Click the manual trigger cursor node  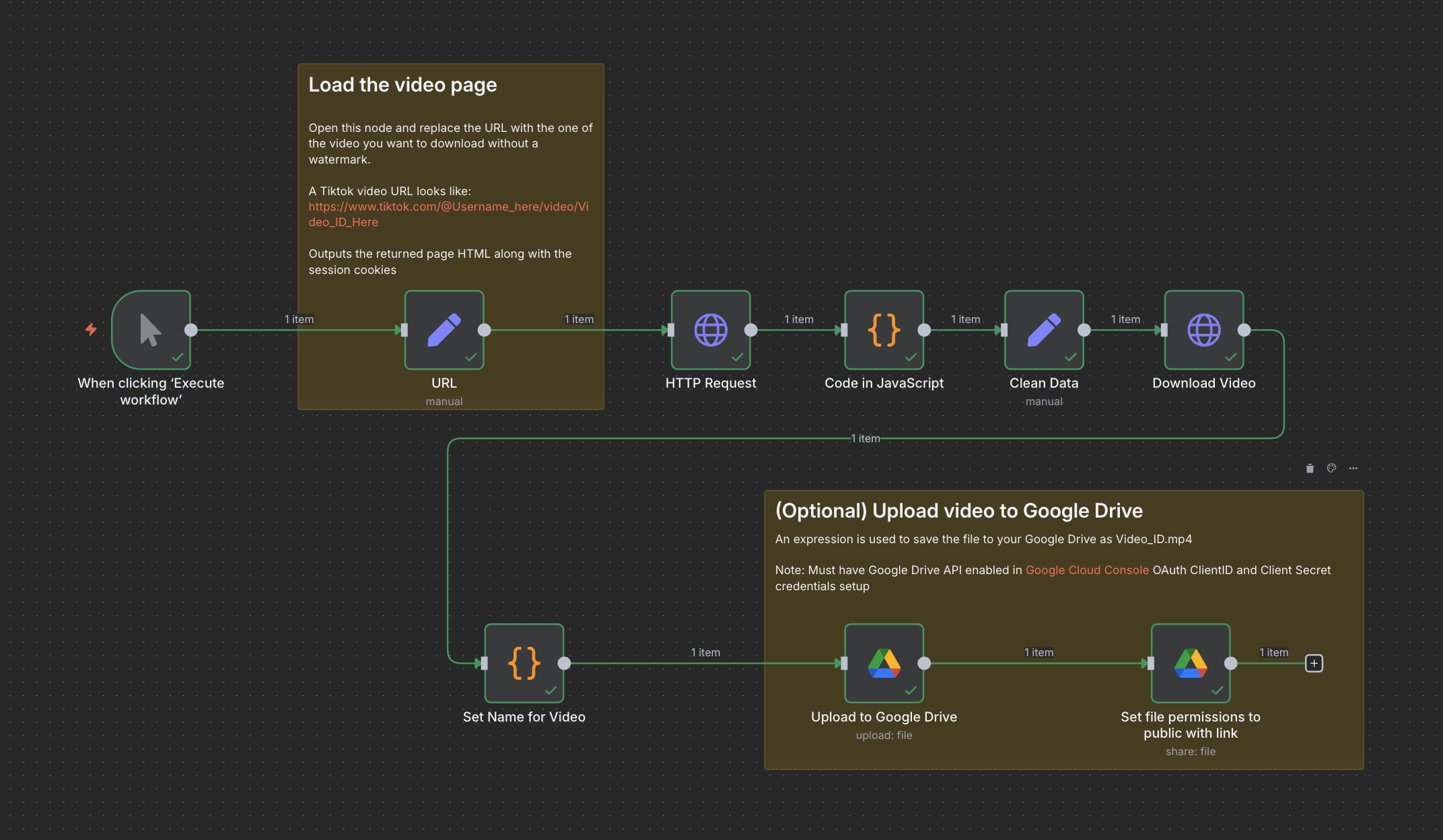coord(151,330)
